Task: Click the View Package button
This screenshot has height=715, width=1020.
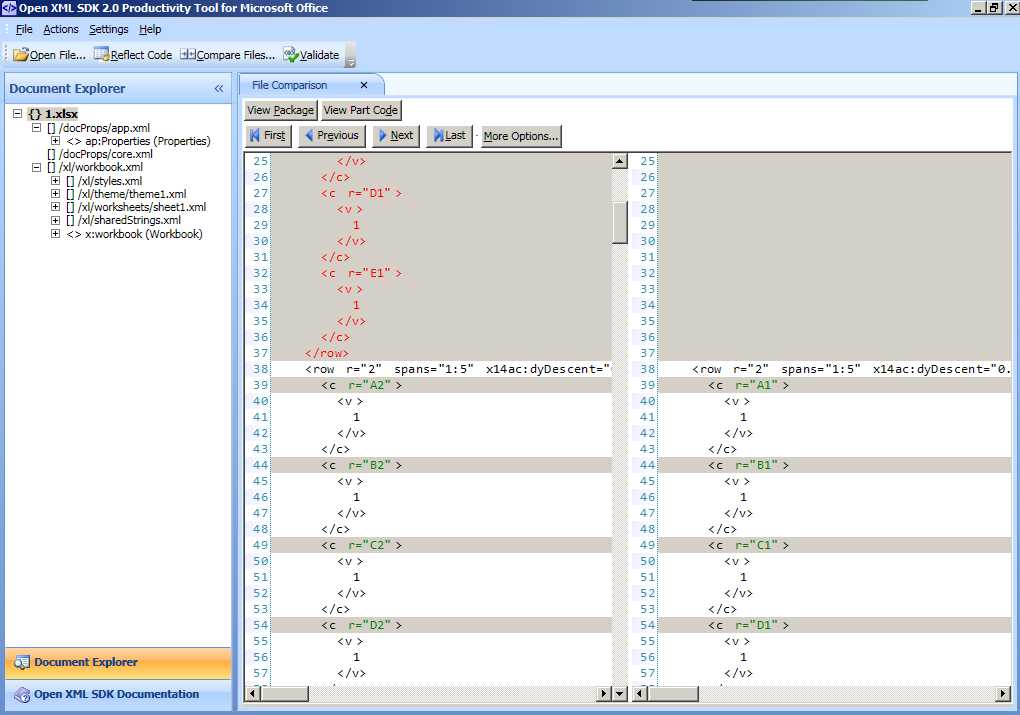Action: point(280,110)
